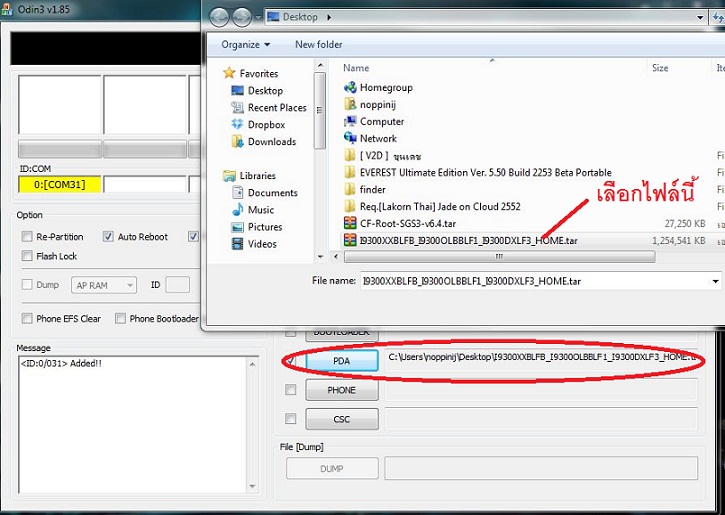Viewport: 725px width, 515px height.
Task: Enable Phone Bootloader checkbox
Action: pyautogui.click(x=120, y=319)
